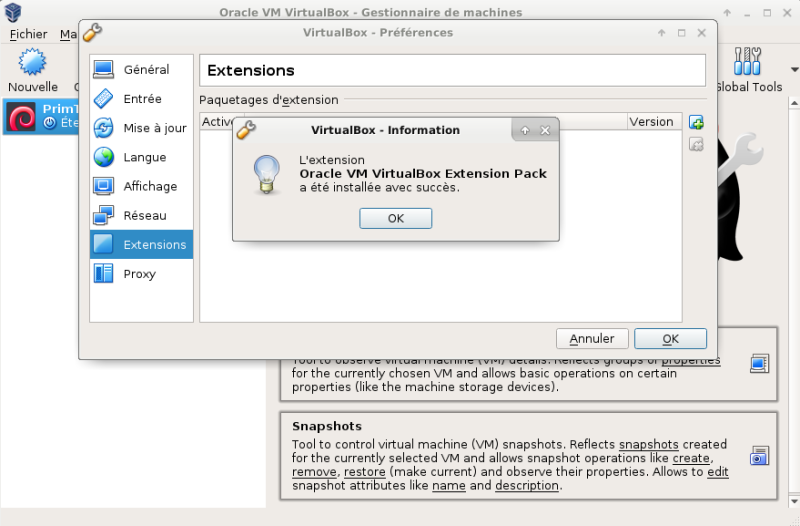Confirm the Information dialog with OK
Screen dimensions: 800x526
pyautogui.click(x=395, y=218)
